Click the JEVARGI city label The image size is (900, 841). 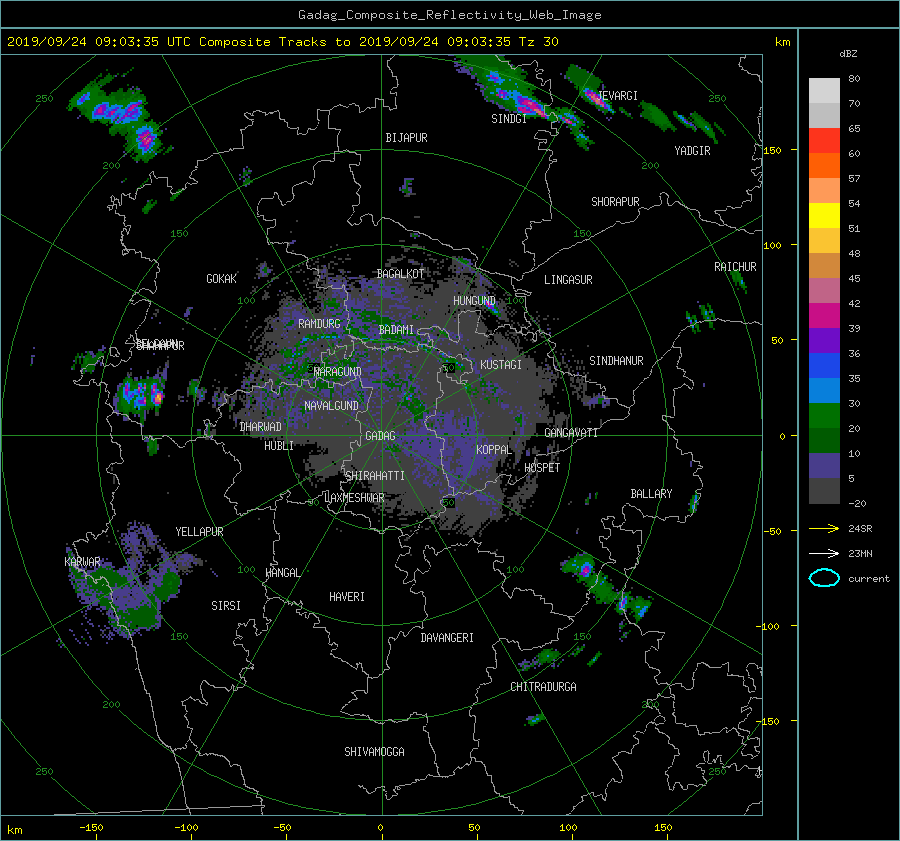[618, 96]
